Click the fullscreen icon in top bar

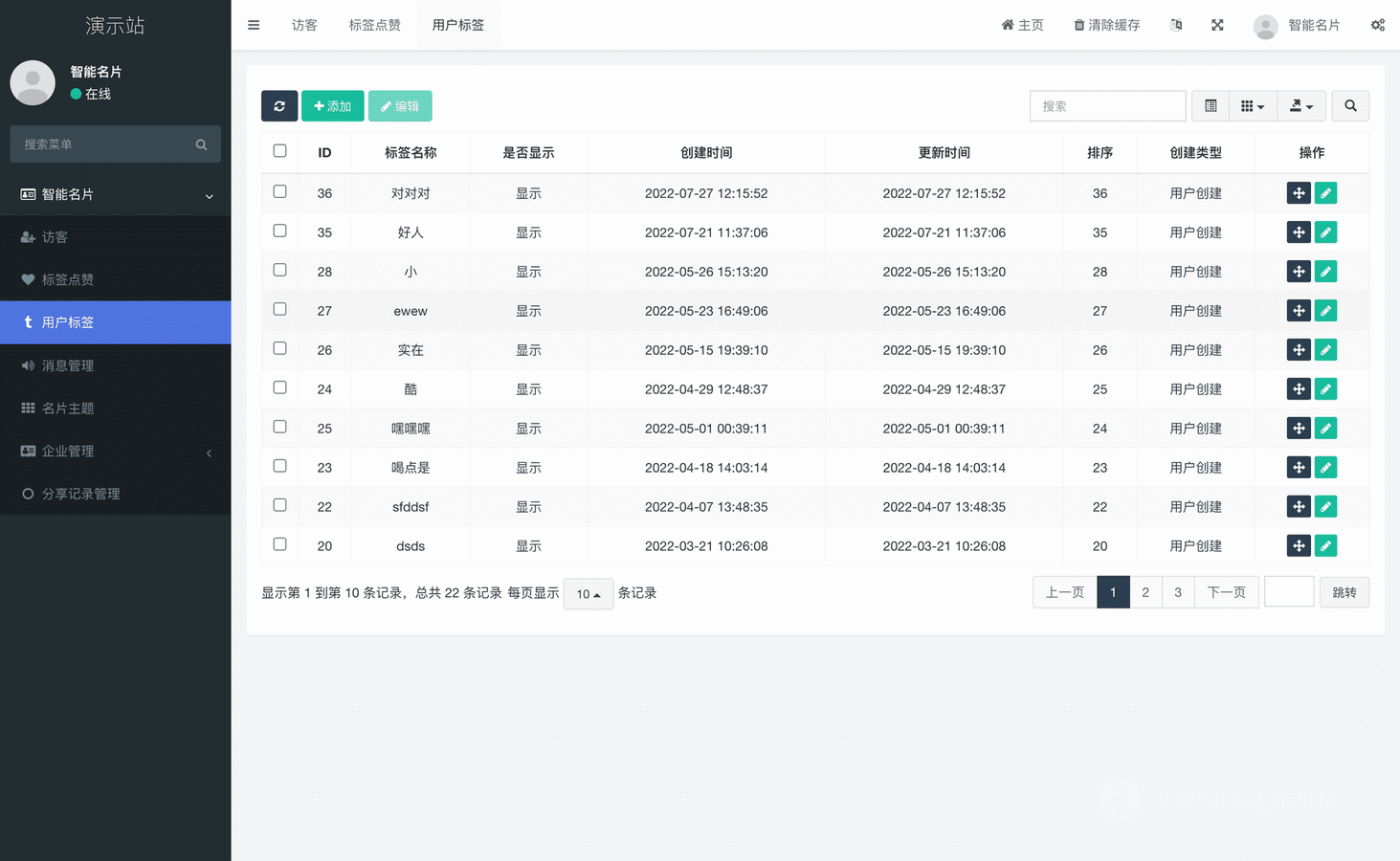(1217, 25)
